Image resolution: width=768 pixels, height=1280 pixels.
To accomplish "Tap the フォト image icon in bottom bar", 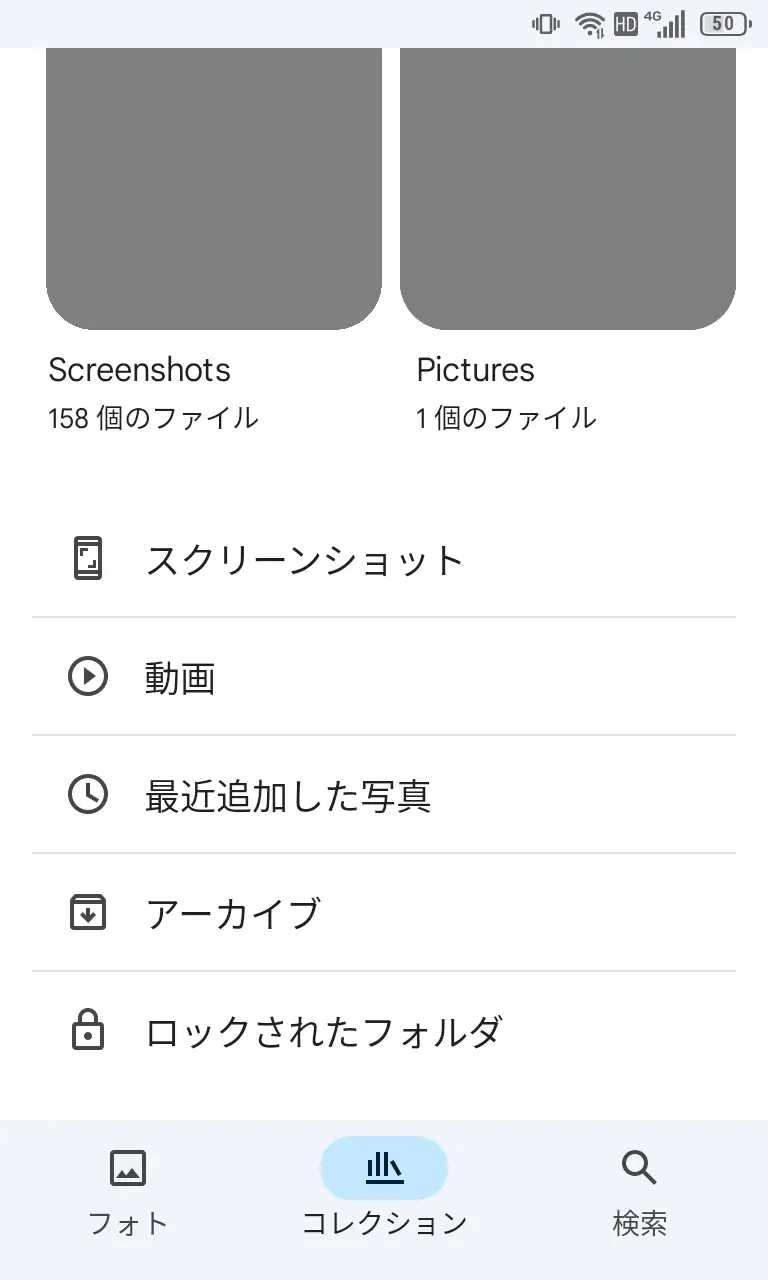I will click(x=128, y=1167).
